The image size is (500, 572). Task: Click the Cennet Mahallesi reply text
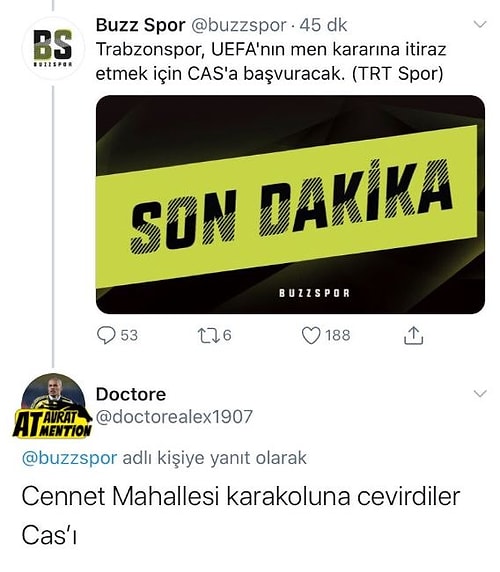[241, 515]
